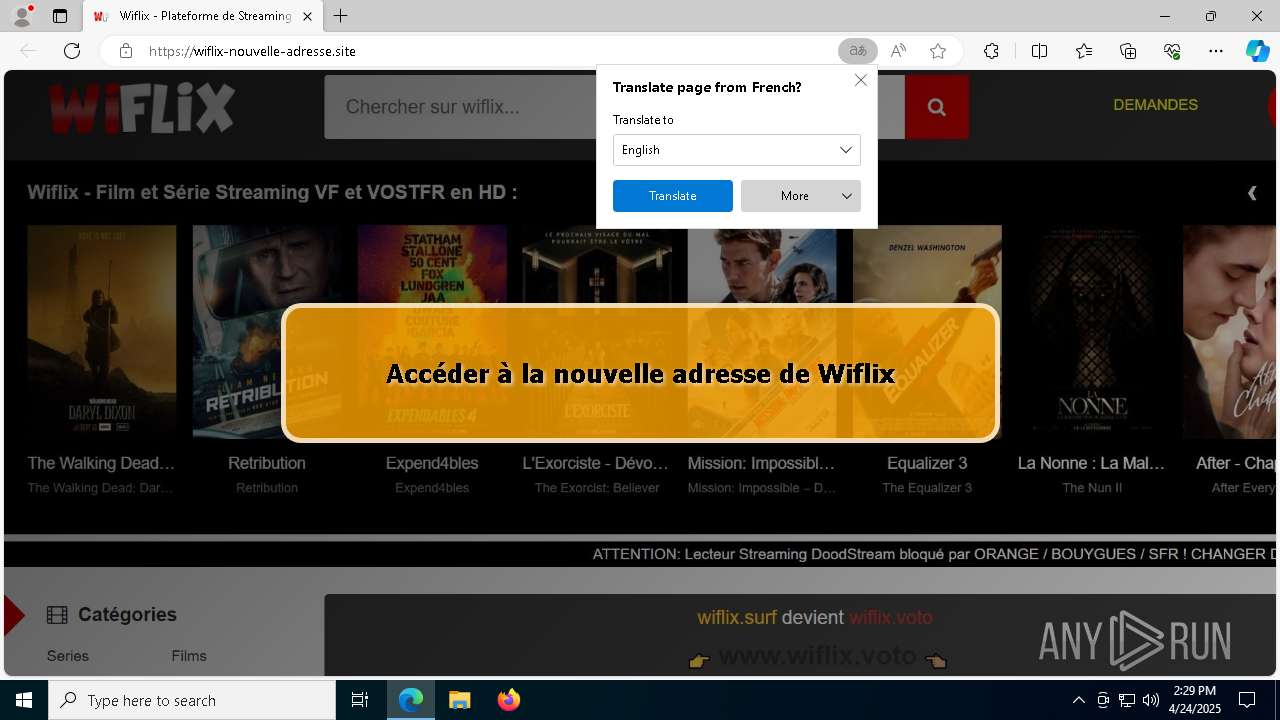Open Mission: Impossible title link
The image size is (1280, 720).
(x=761, y=463)
